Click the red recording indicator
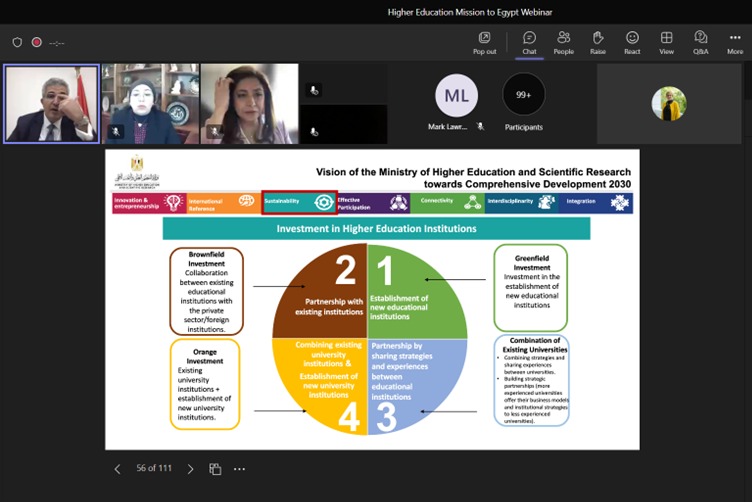 coord(37,42)
